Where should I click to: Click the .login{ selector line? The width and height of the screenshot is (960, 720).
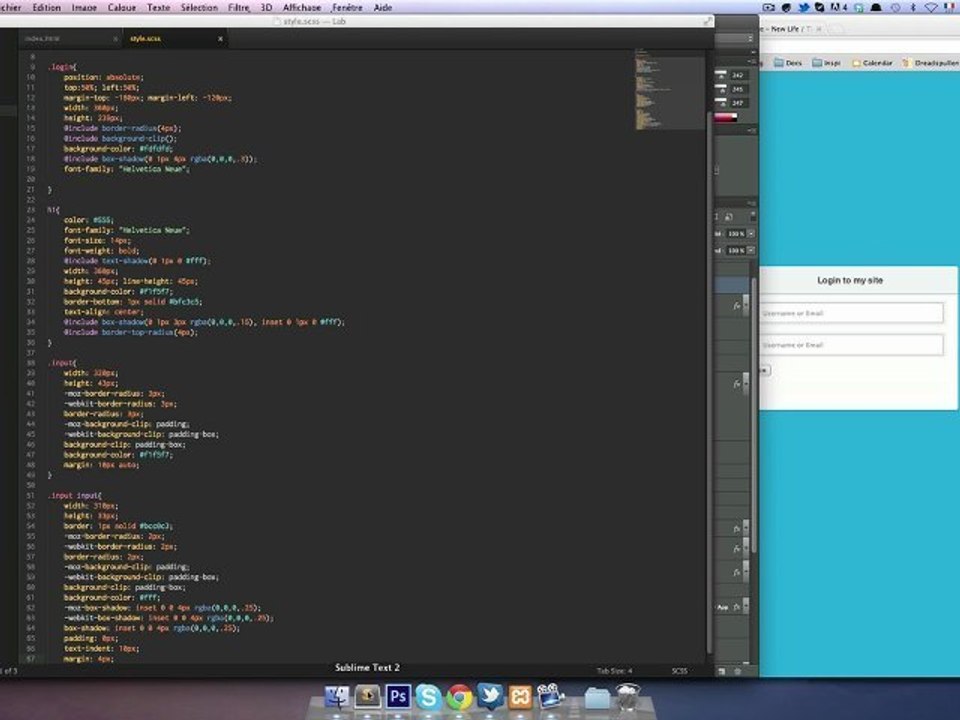point(62,67)
